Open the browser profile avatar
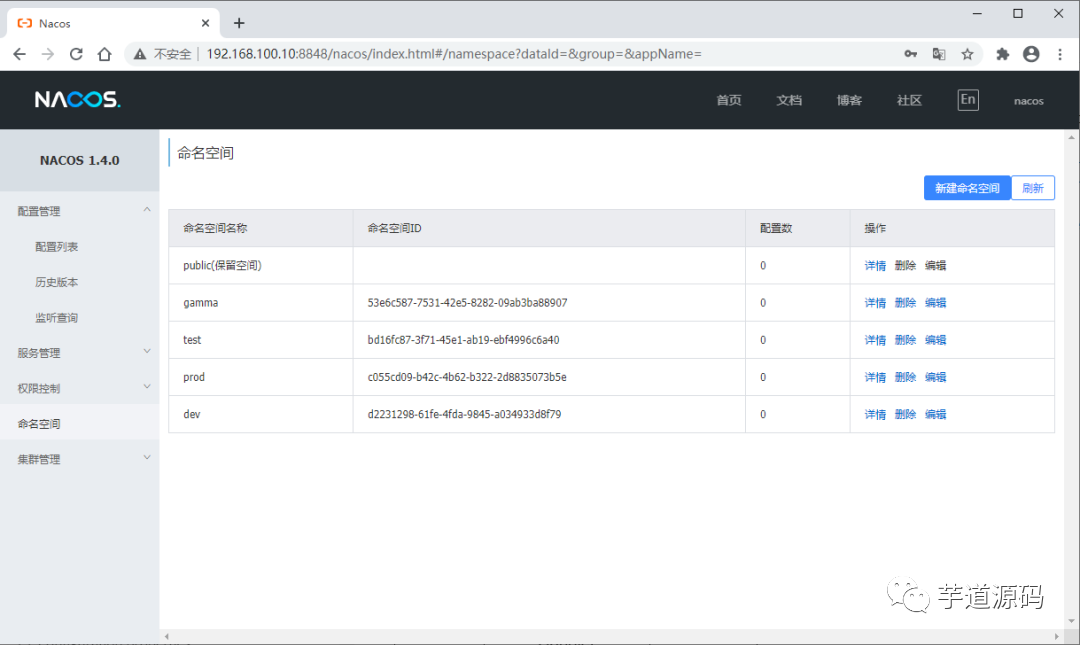Viewport: 1080px width, 645px height. (1031, 54)
